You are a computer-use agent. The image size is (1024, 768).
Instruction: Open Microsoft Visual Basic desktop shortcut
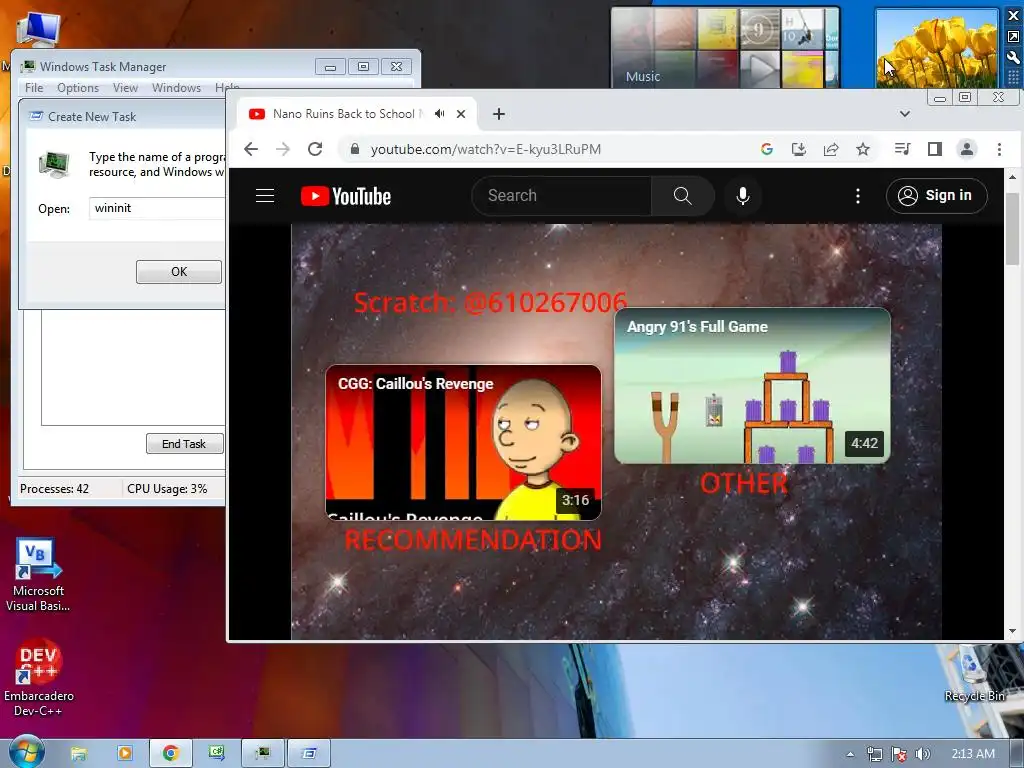pyautogui.click(x=38, y=575)
